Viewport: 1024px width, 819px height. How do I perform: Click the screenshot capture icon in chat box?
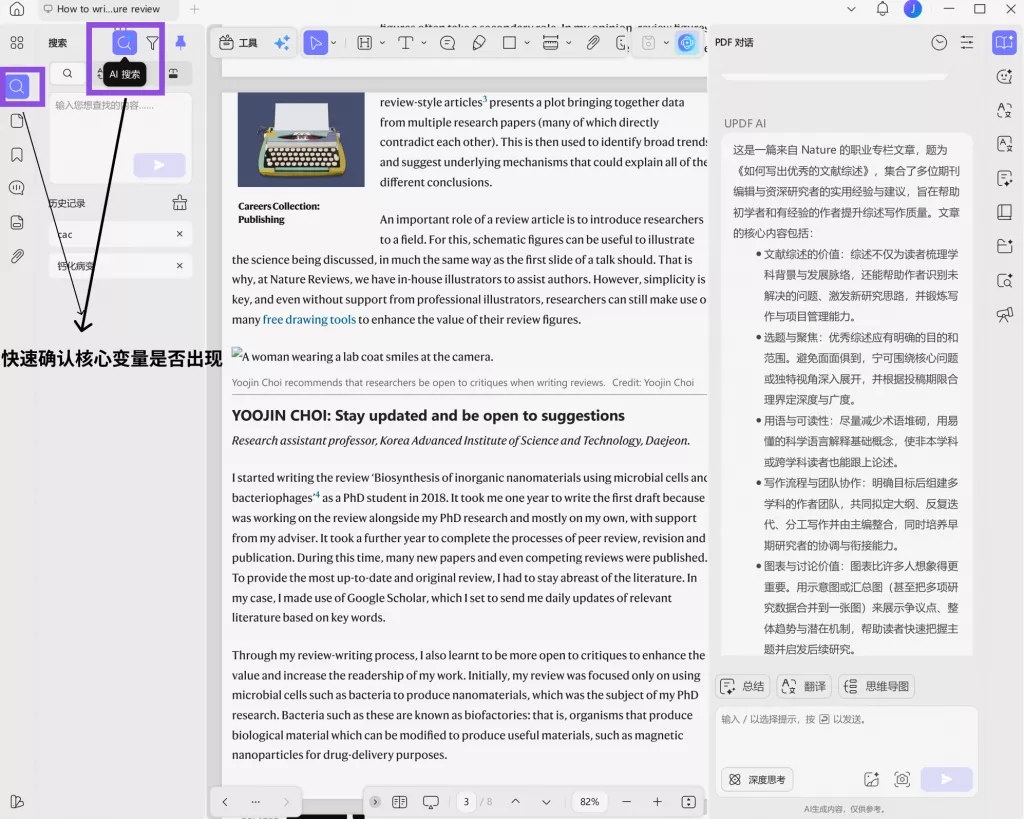point(902,779)
